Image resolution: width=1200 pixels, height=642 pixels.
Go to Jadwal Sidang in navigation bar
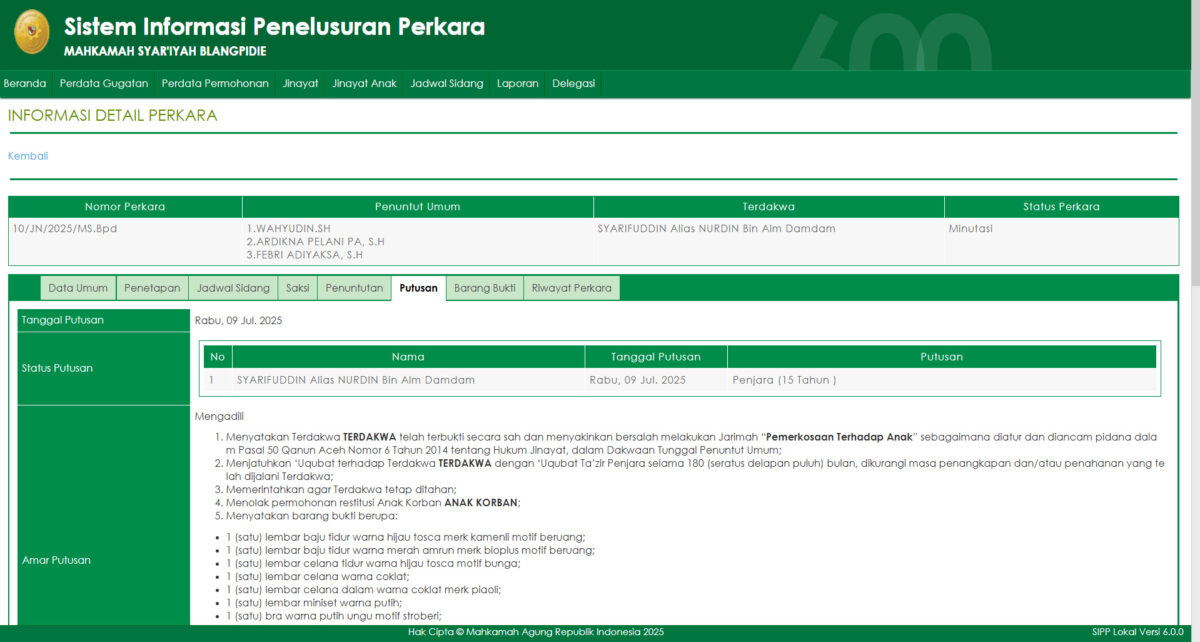(446, 84)
